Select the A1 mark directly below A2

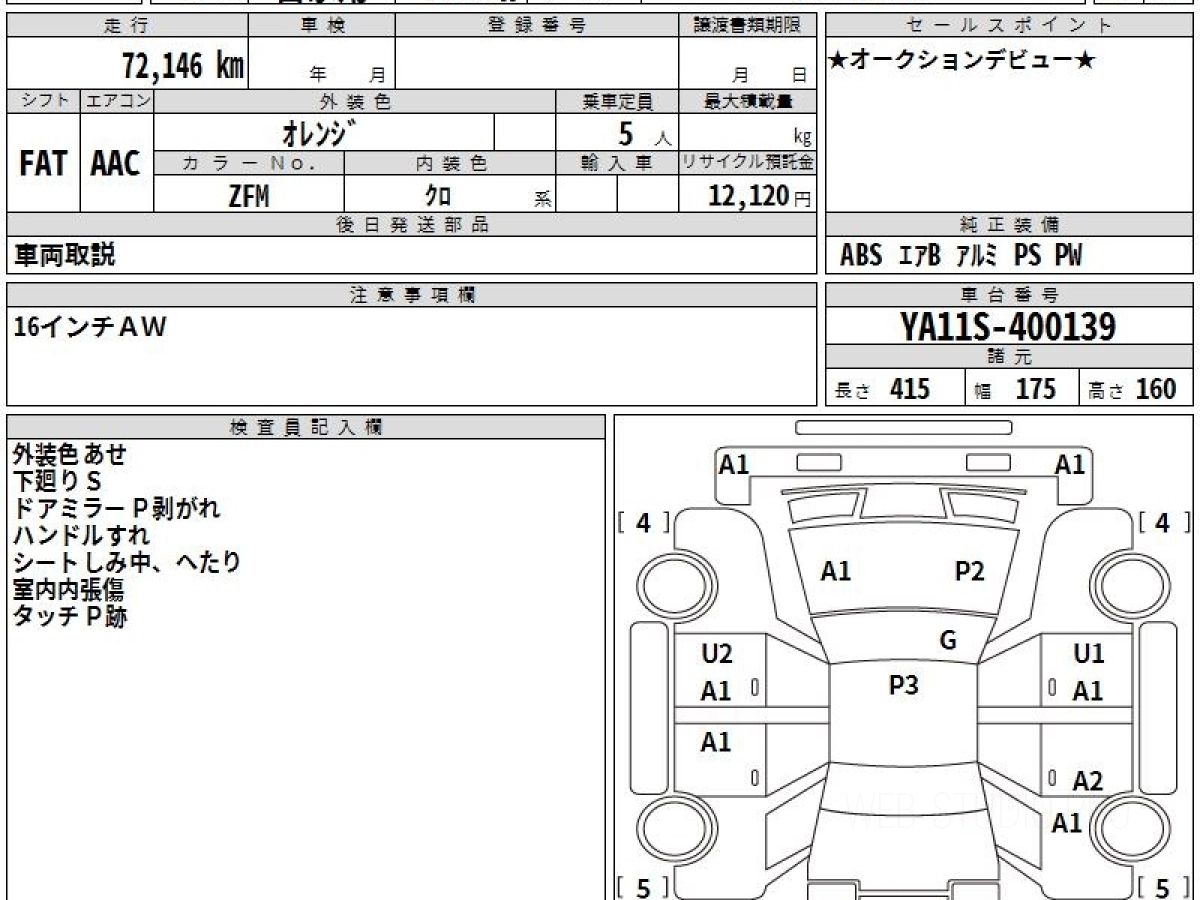click(x=1068, y=823)
